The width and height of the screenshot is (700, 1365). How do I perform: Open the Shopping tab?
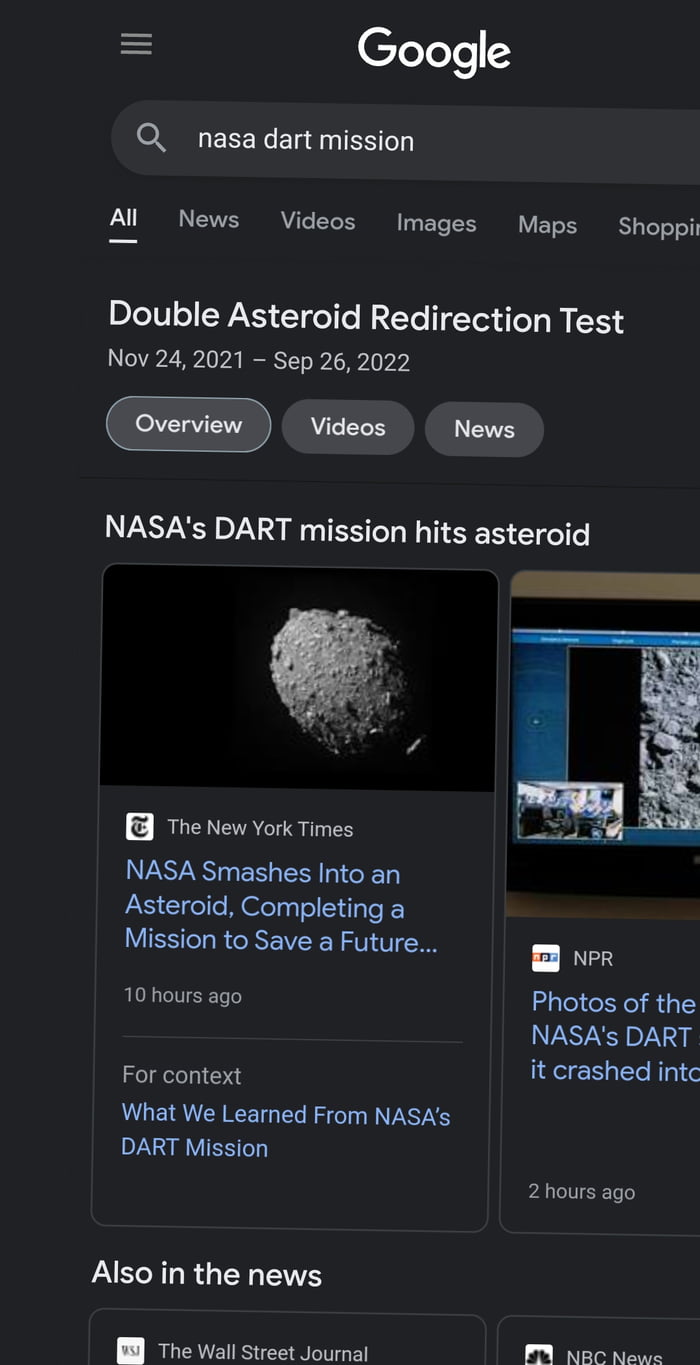coord(658,226)
